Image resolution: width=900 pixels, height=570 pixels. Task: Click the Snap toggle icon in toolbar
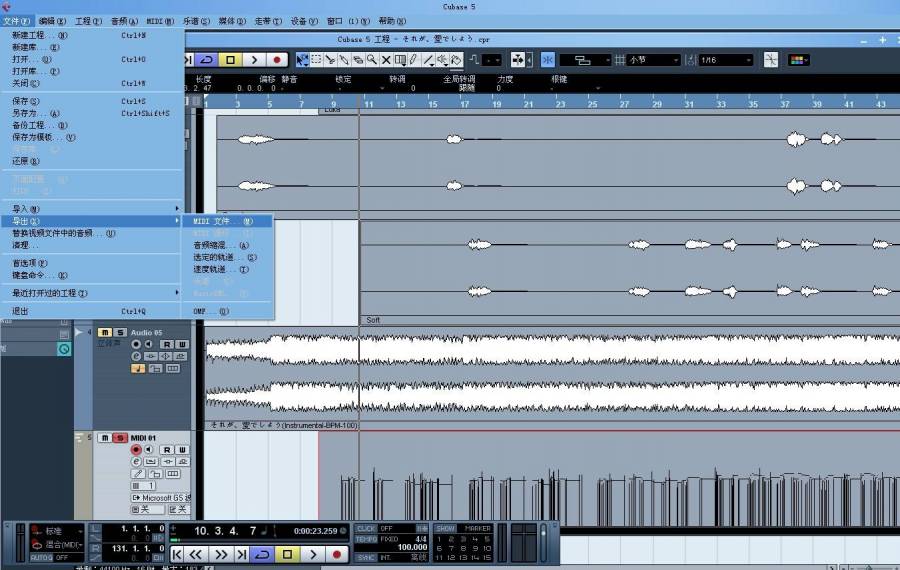click(x=548, y=60)
